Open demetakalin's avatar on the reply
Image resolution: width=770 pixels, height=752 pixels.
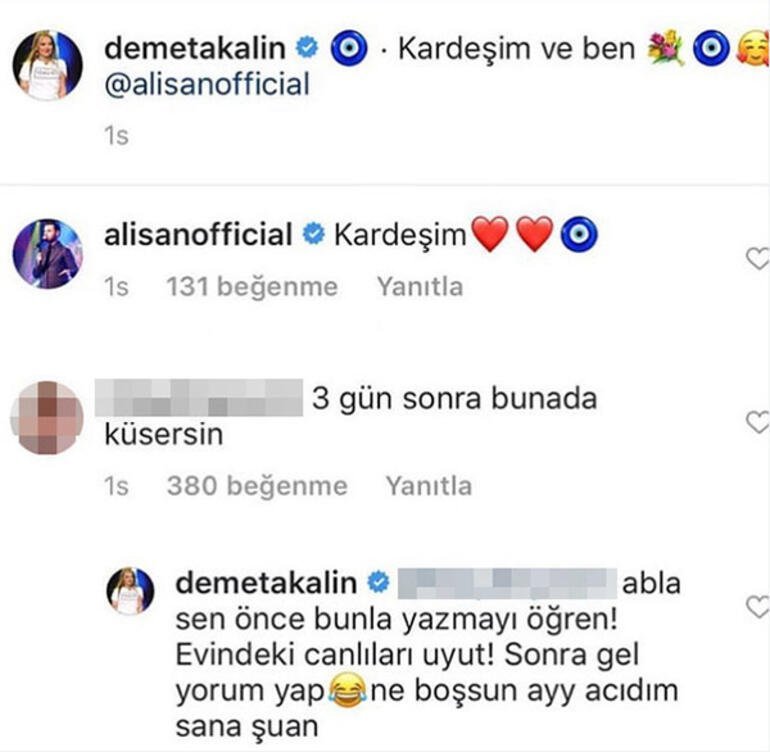pos(130,591)
